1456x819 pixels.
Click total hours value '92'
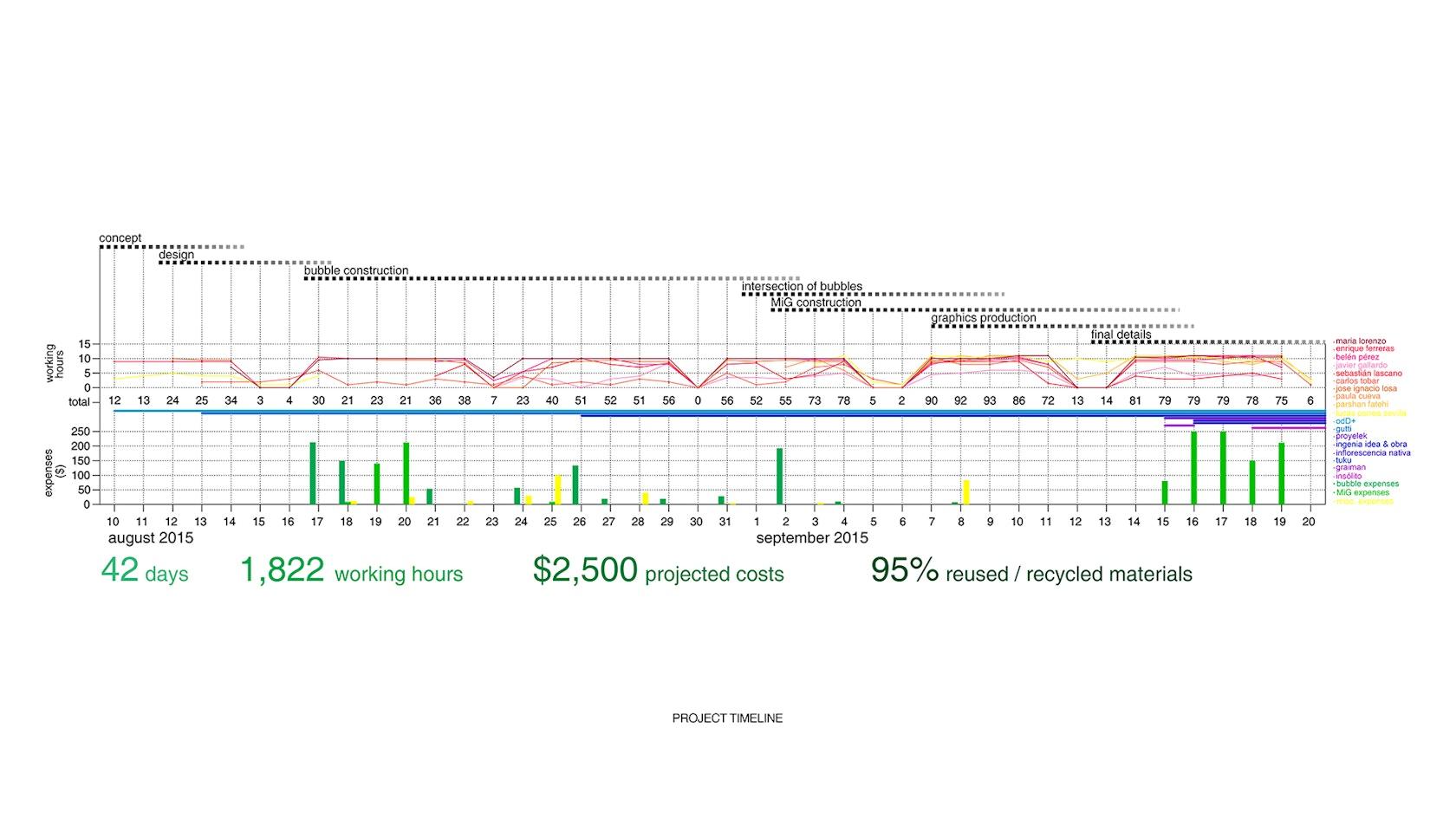(960, 401)
